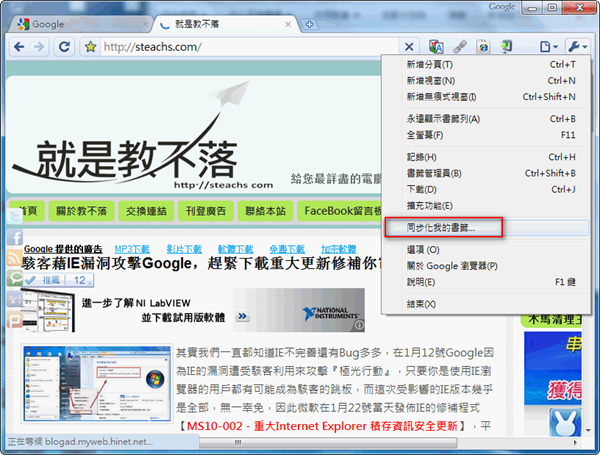Stop loading with the X in address bar

[x=409, y=47]
